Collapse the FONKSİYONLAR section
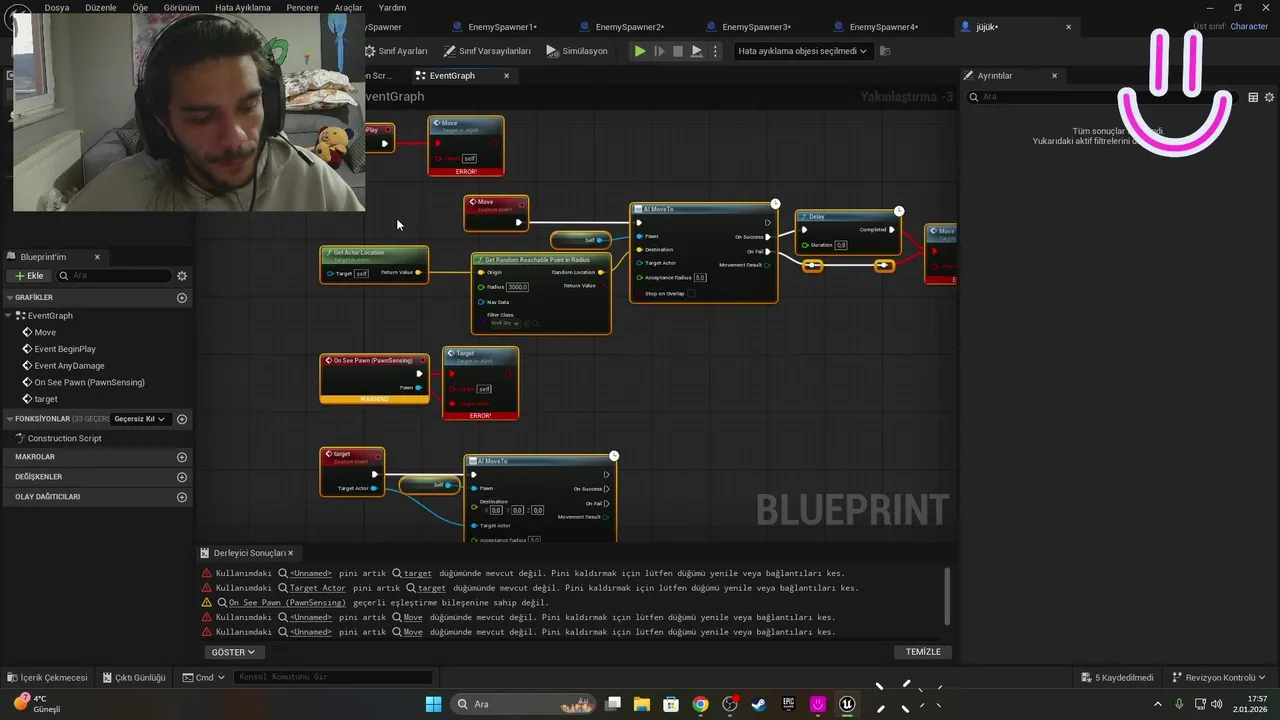The width and height of the screenshot is (1280, 720). point(9,419)
